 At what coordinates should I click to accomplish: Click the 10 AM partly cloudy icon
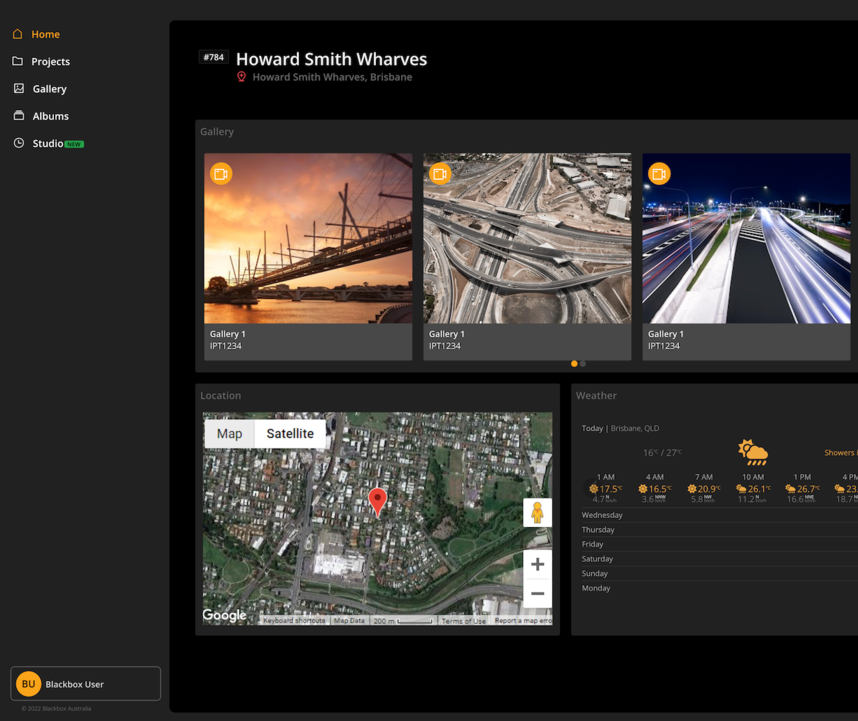pos(741,489)
